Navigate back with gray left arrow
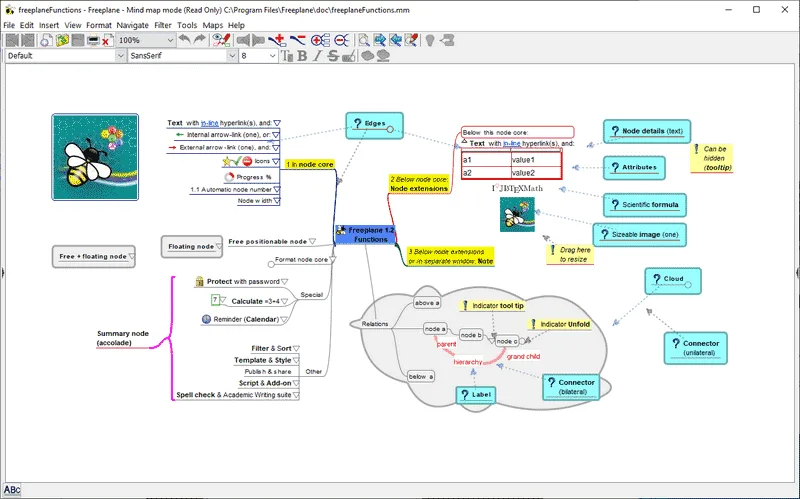This screenshot has height=499, width=800. pos(243,40)
